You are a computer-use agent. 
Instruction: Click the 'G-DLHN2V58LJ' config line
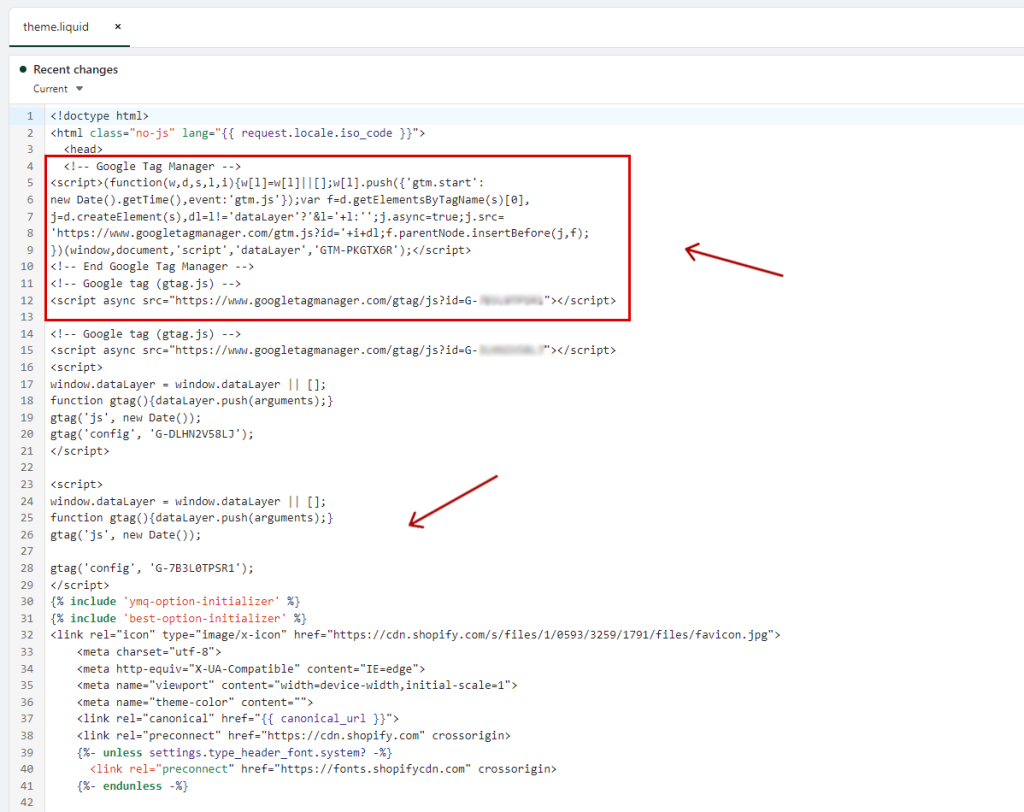point(152,434)
